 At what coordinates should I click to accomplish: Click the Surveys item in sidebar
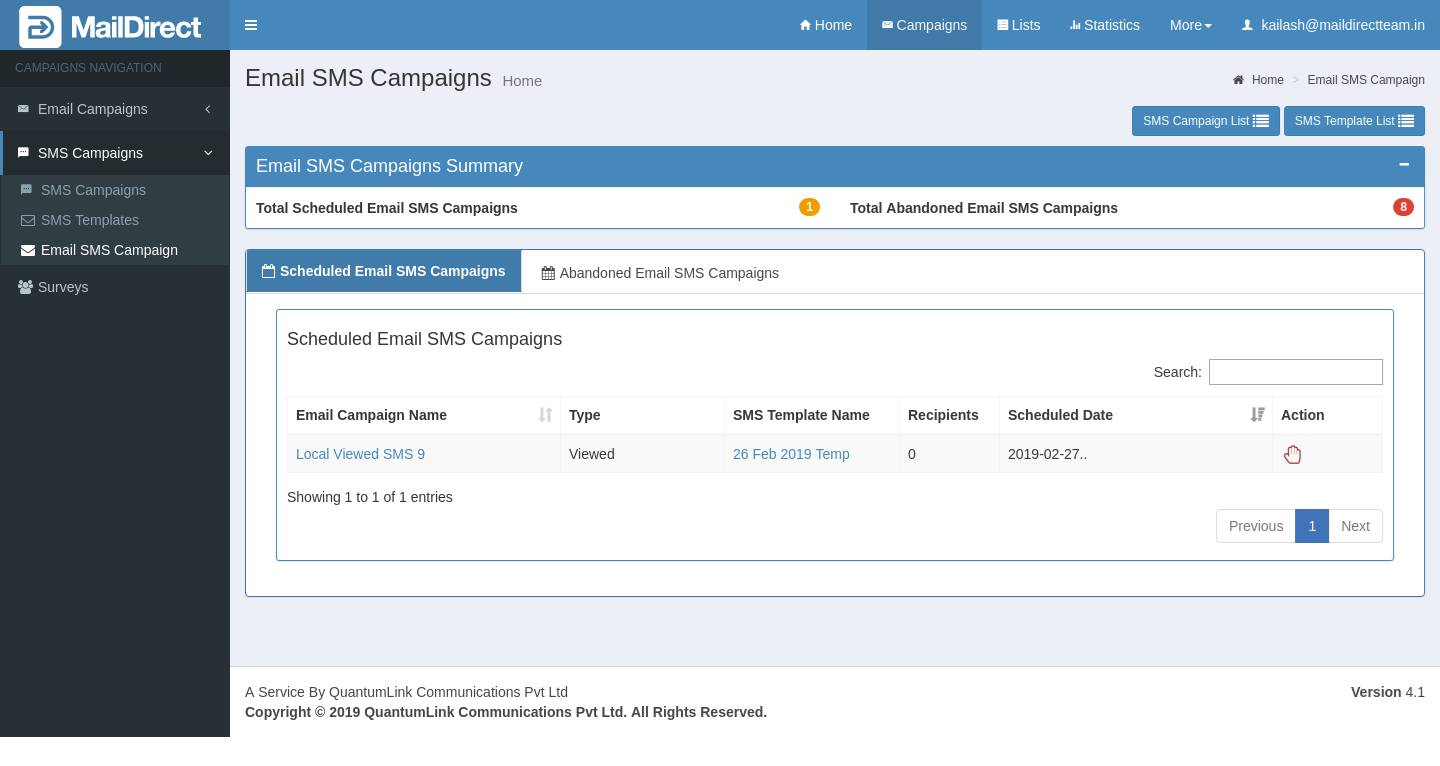pos(63,287)
